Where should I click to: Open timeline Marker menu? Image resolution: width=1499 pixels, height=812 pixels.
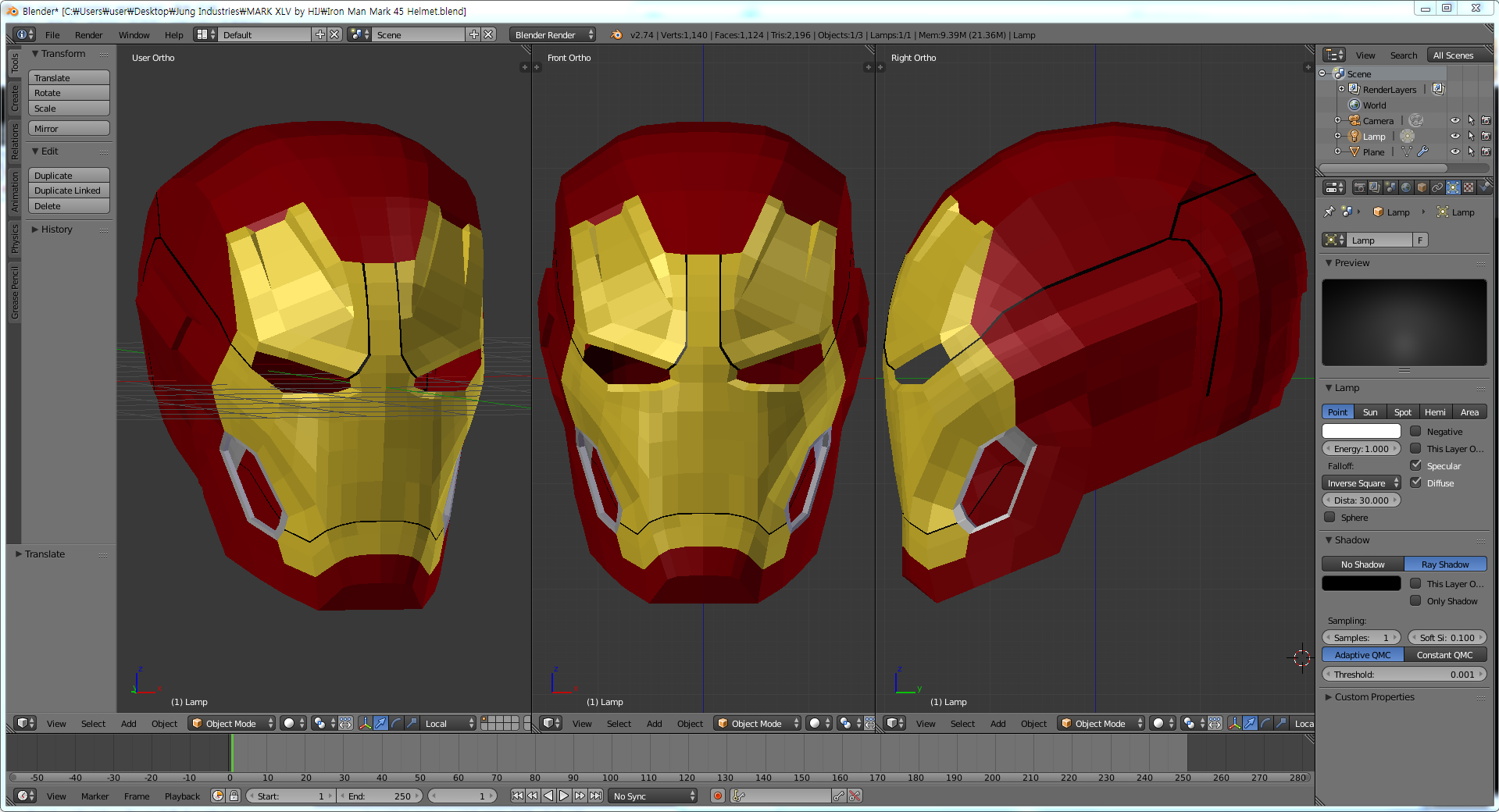(95, 796)
